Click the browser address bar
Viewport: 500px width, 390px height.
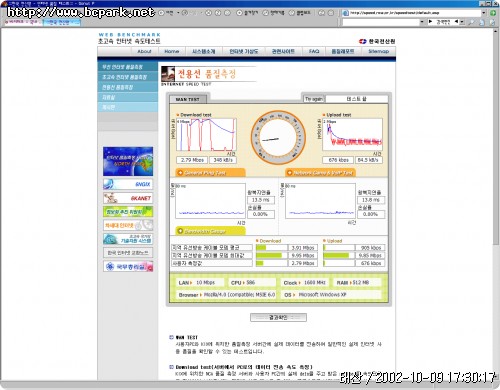(x=413, y=13)
